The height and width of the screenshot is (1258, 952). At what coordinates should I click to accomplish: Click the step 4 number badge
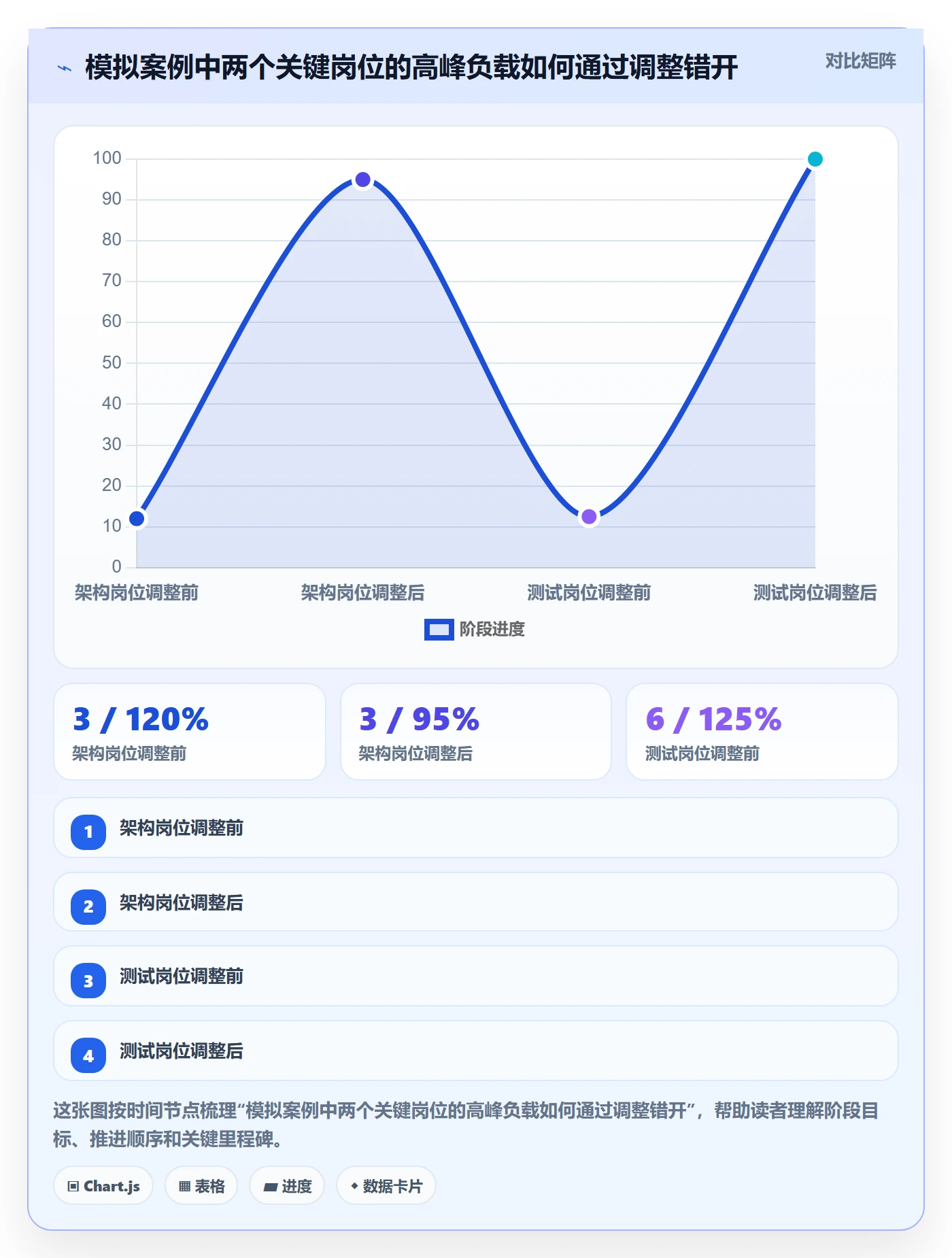[x=88, y=1055]
